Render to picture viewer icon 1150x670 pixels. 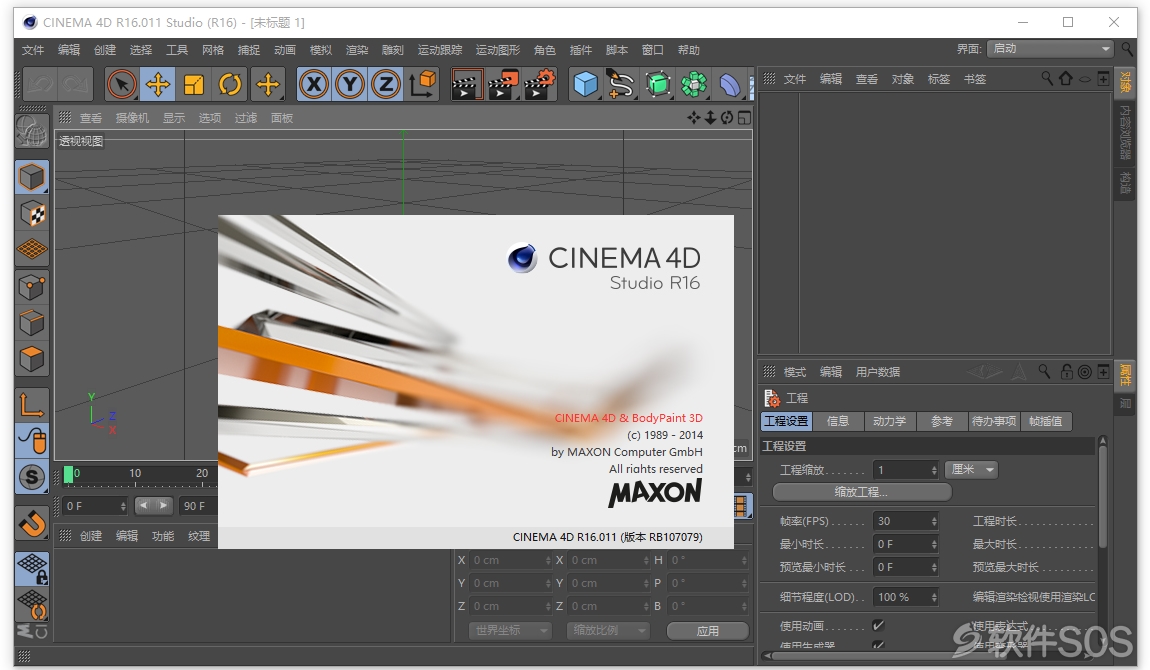(503, 84)
